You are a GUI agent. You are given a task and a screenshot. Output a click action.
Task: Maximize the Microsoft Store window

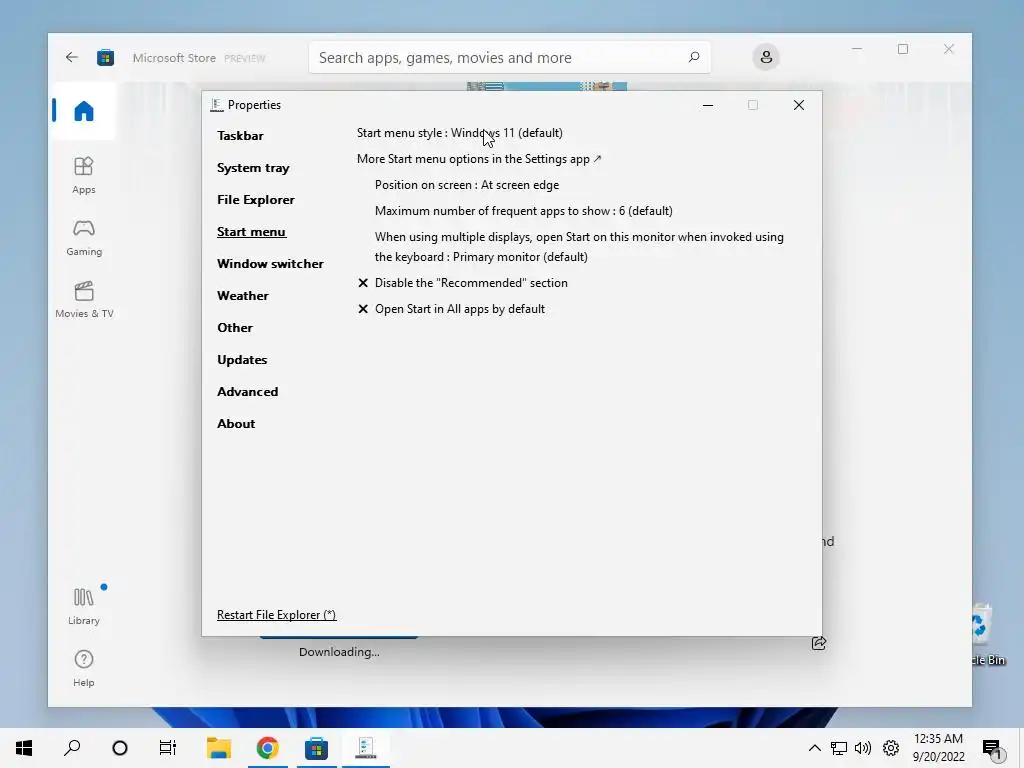tap(903, 49)
